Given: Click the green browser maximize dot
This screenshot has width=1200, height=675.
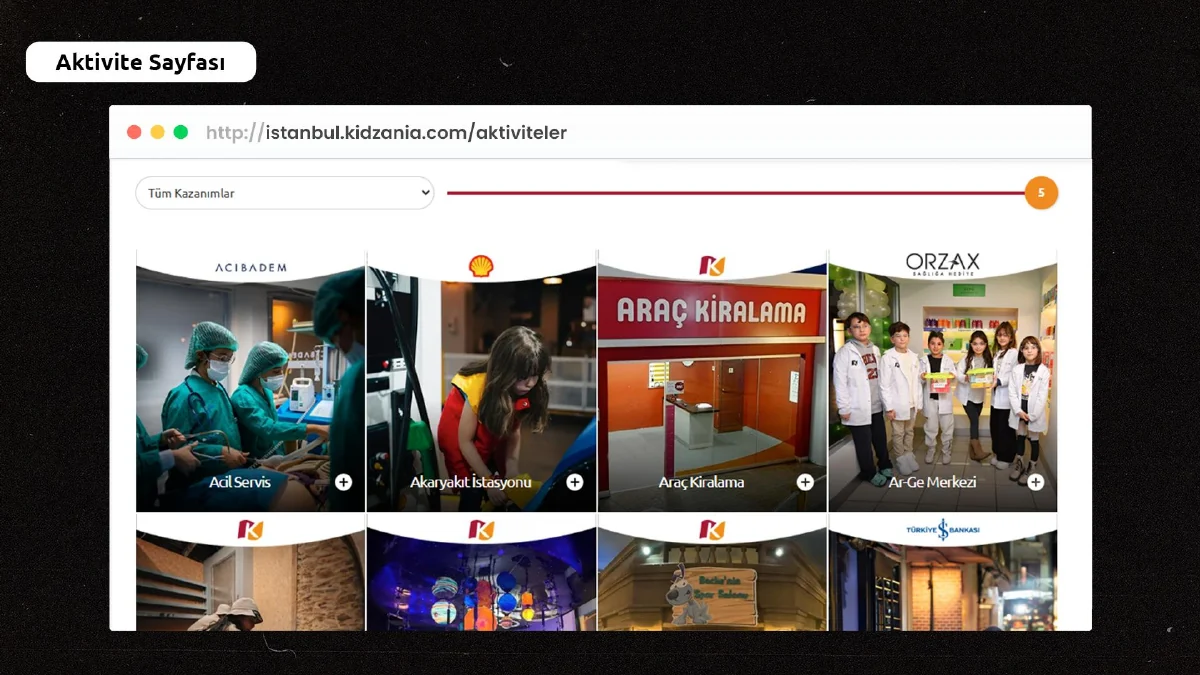Looking at the screenshot, I should (x=181, y=132).
